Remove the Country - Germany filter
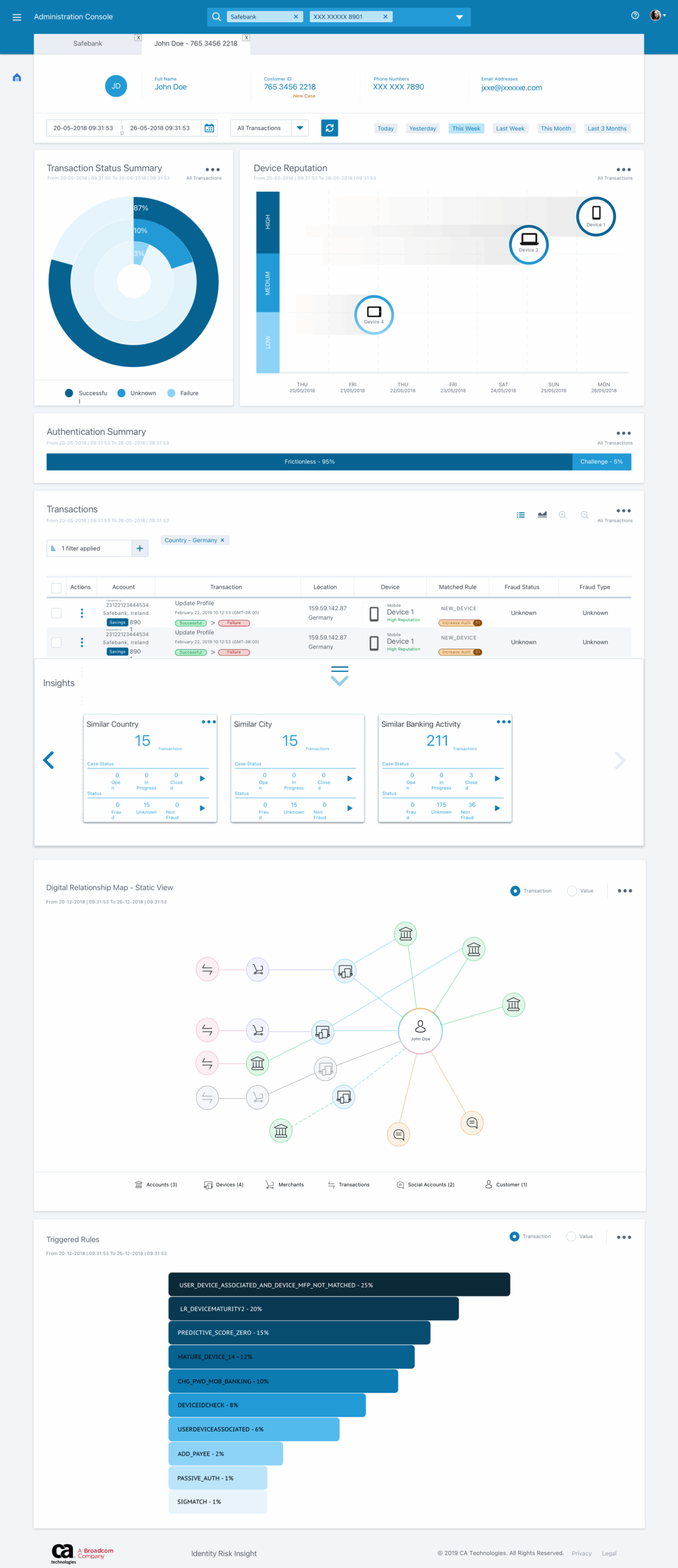Screen dimensions: 678x1568 coord(222,540)
